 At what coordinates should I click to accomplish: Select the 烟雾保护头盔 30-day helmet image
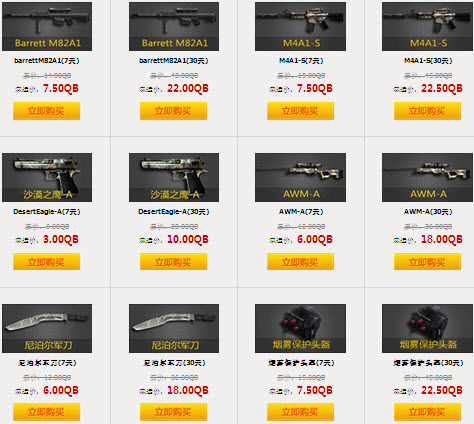tap(427, 328)
